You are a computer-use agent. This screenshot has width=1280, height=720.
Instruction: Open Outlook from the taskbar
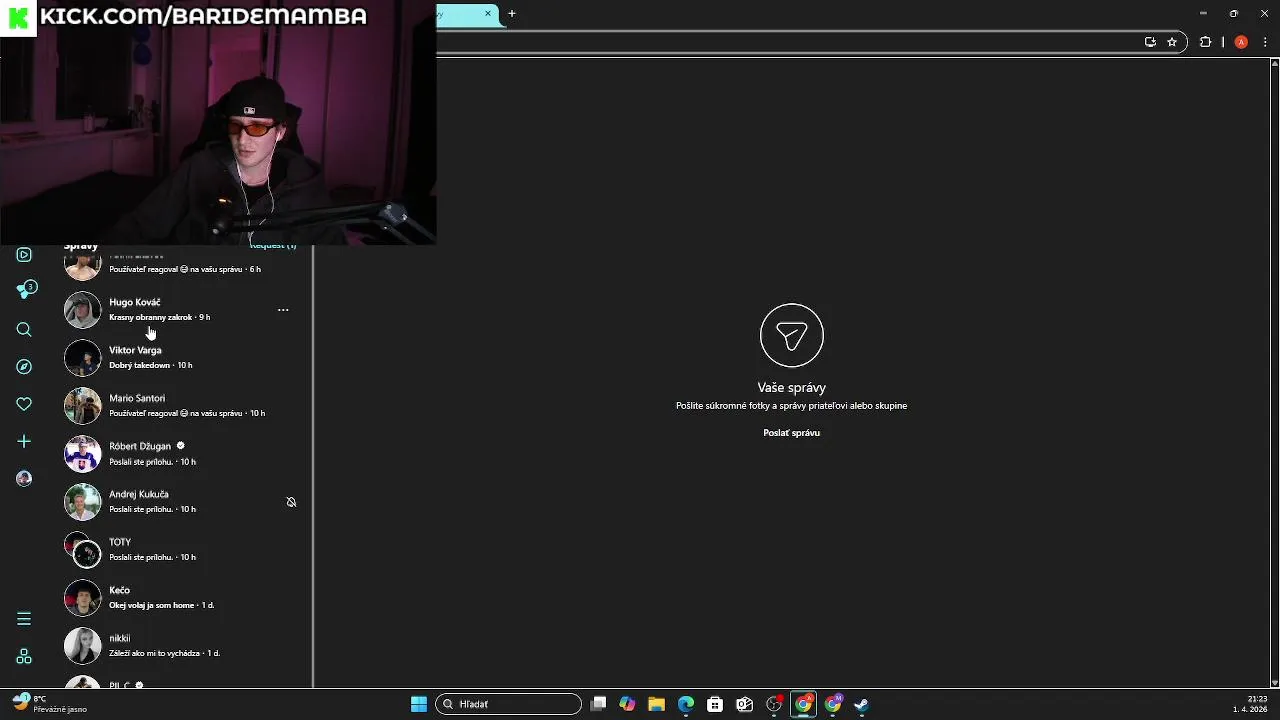(x=744, y=704)
